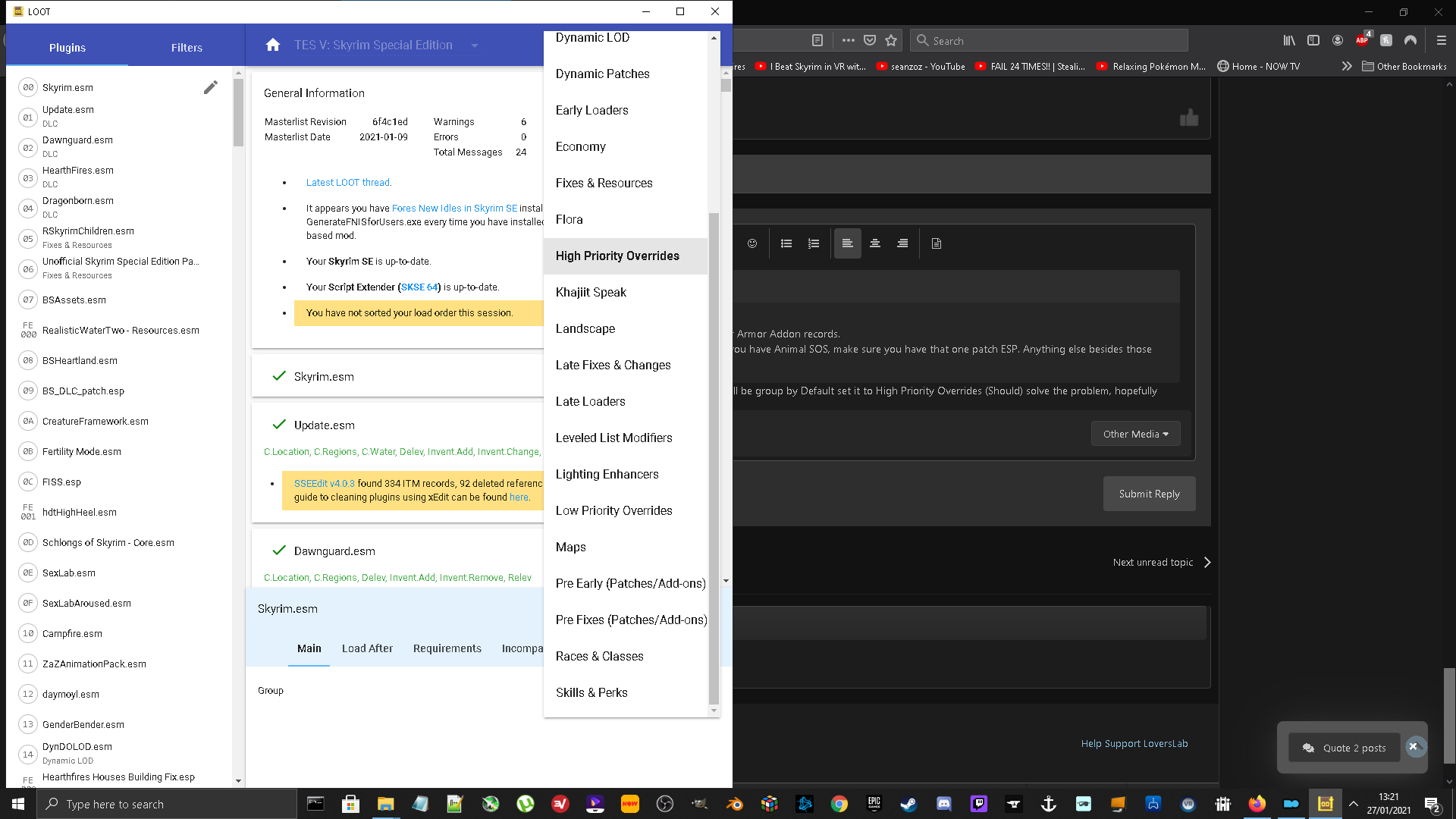
Task: Select Fixes & Resources group option
Action: (x=626, y=183)
